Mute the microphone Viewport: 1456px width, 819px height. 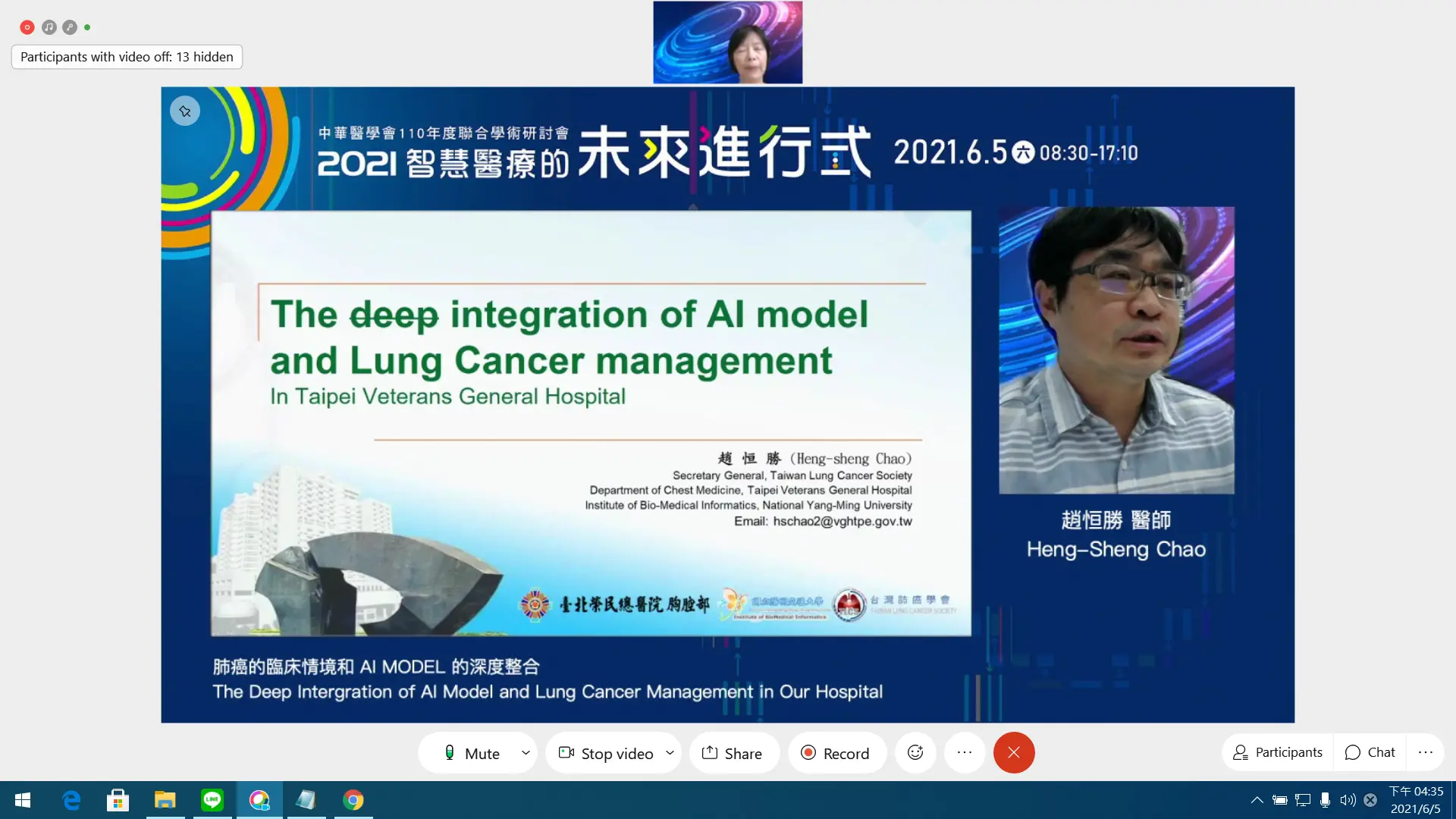[472, 753]
